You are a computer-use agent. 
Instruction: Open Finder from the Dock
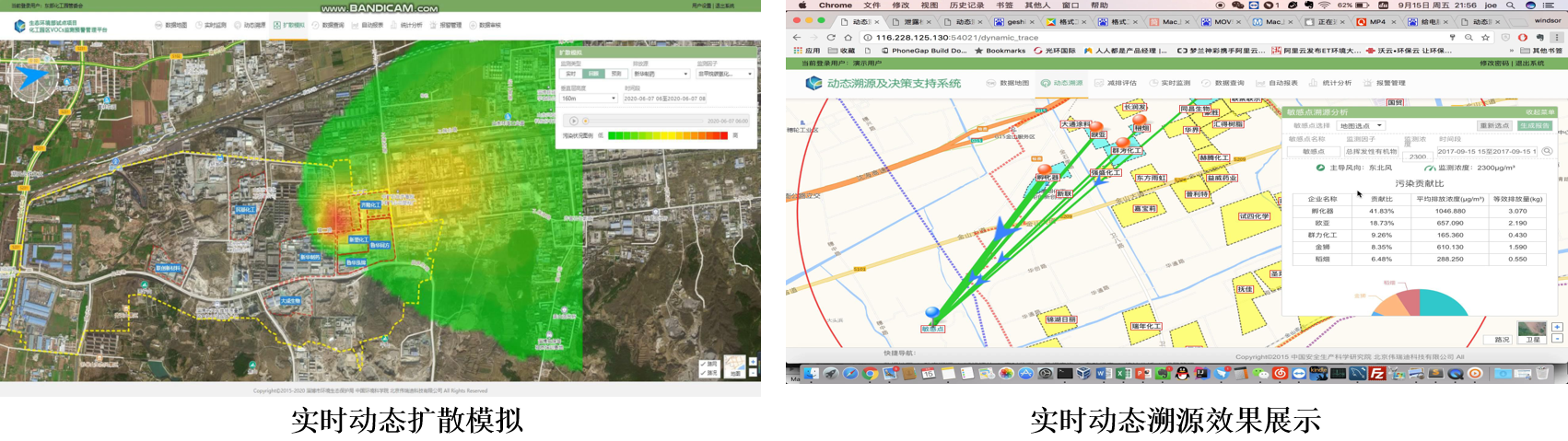click(811, 373)
